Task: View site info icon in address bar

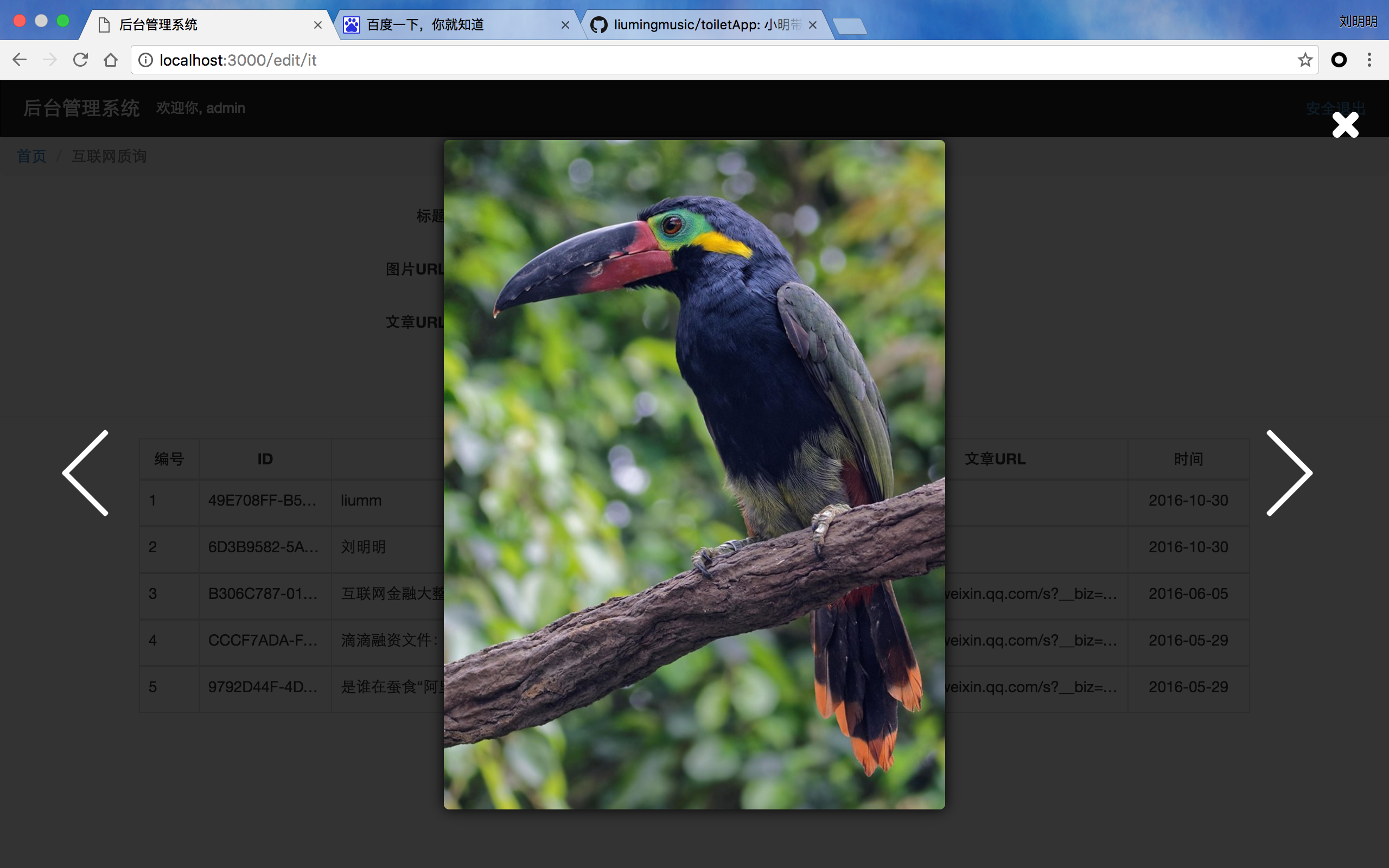Action: point(146,60)
